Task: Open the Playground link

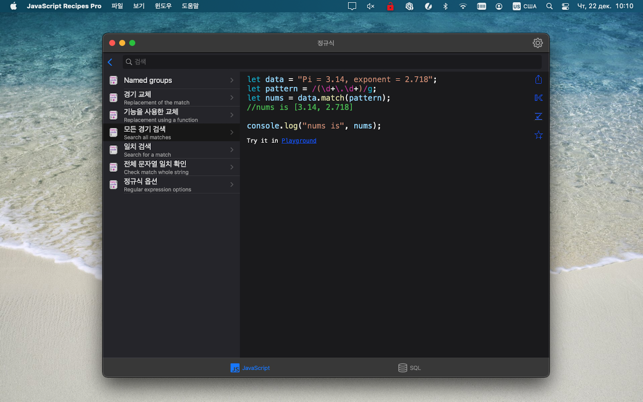Action: point(298,141)
